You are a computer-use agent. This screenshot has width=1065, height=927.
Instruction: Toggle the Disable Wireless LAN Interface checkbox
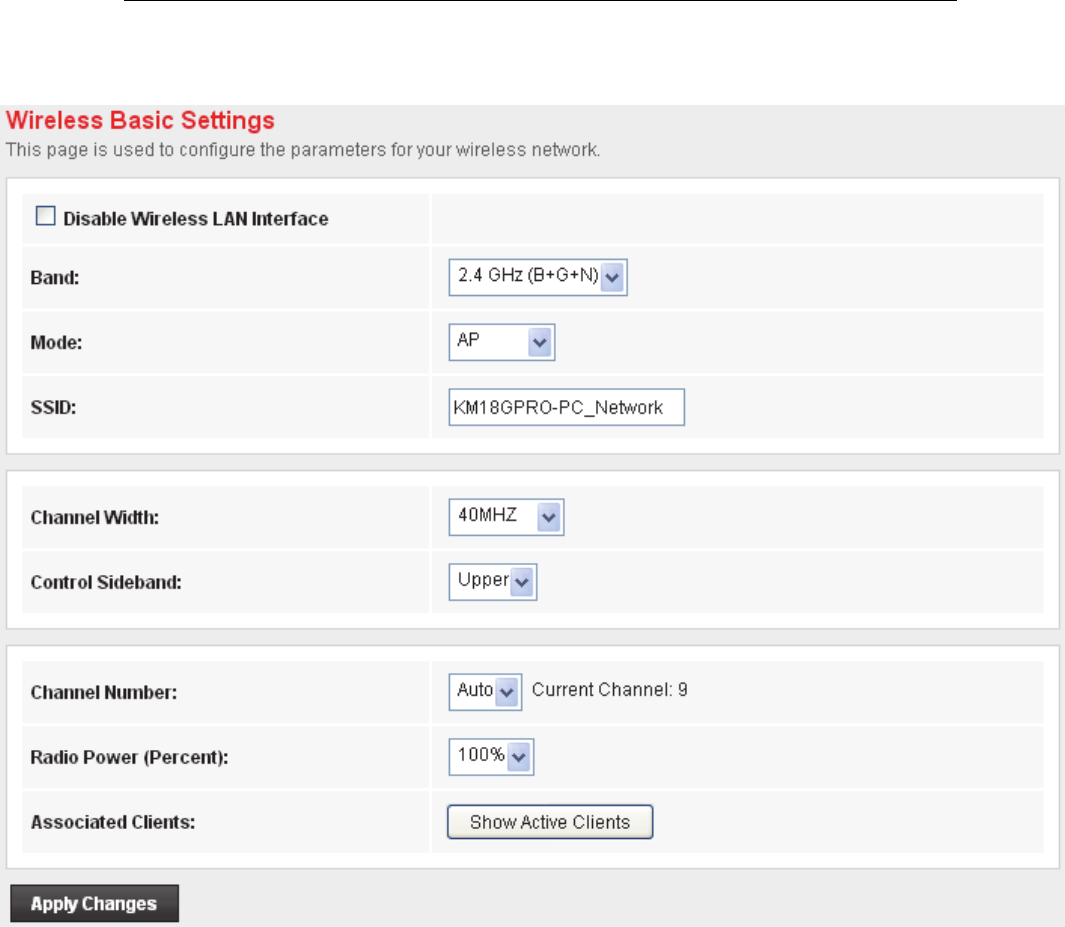[x=45, y=216]
